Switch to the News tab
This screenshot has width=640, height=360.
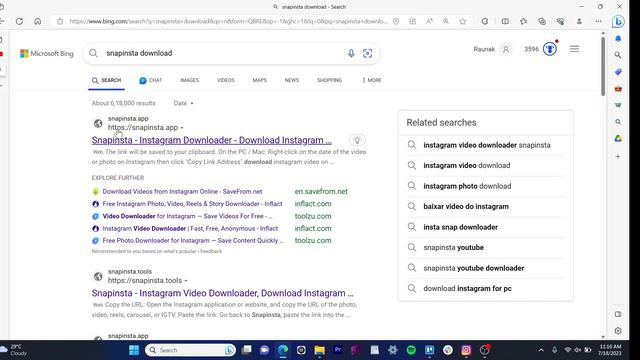(292, 80)
